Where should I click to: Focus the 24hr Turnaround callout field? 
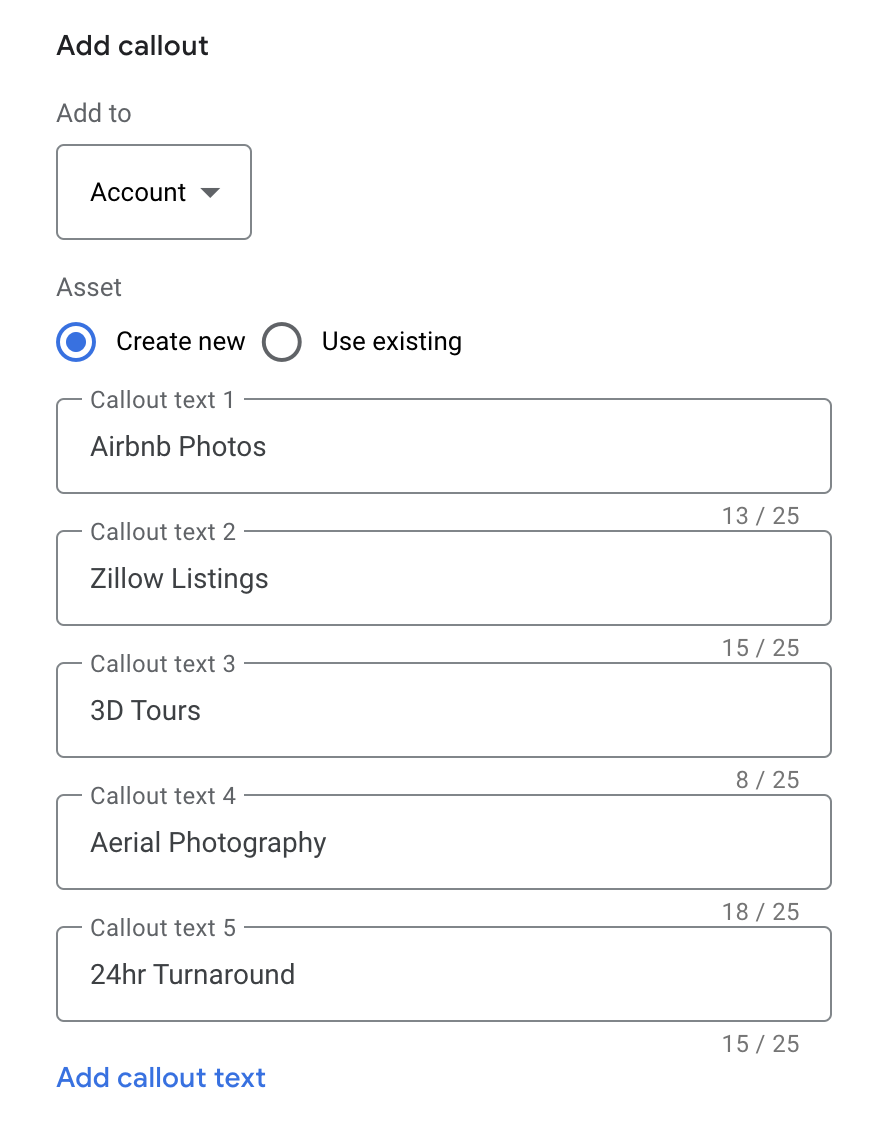pyautogui.click(x=443, y=975)
